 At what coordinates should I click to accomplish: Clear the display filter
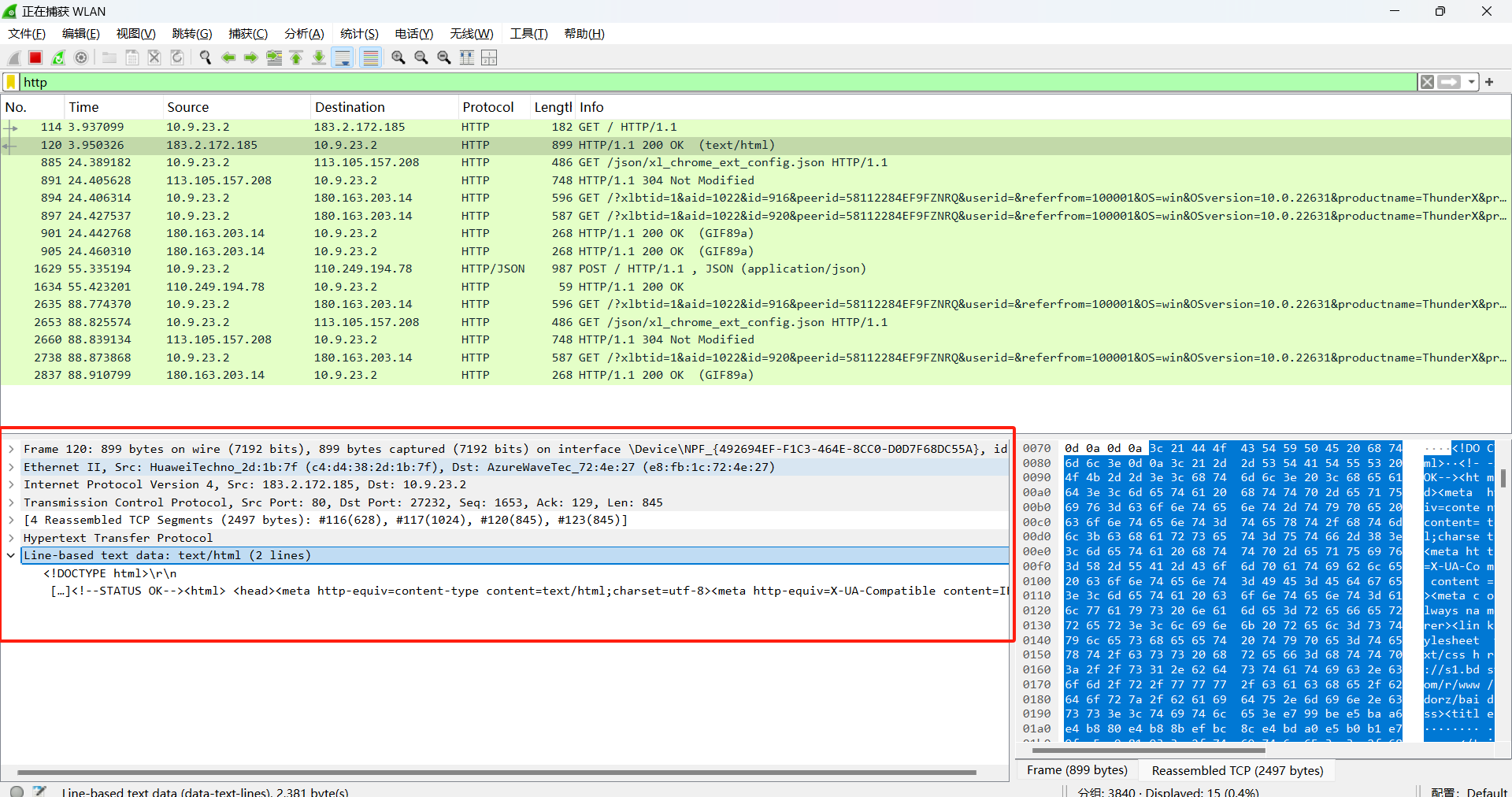pyautogui.click(x=1427, y=82)
